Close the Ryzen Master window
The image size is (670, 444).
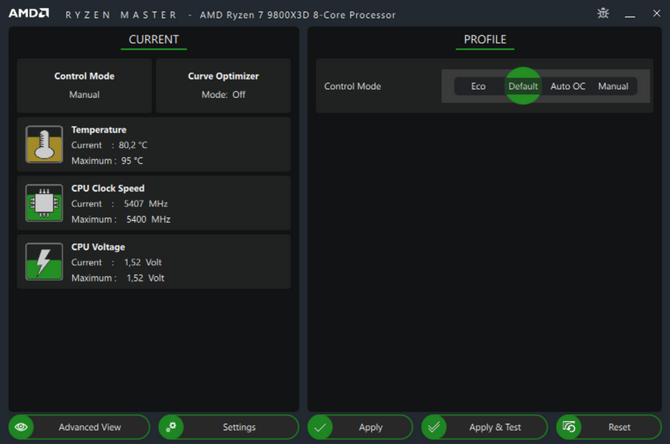pyautogui.click(x=656, y=14)
